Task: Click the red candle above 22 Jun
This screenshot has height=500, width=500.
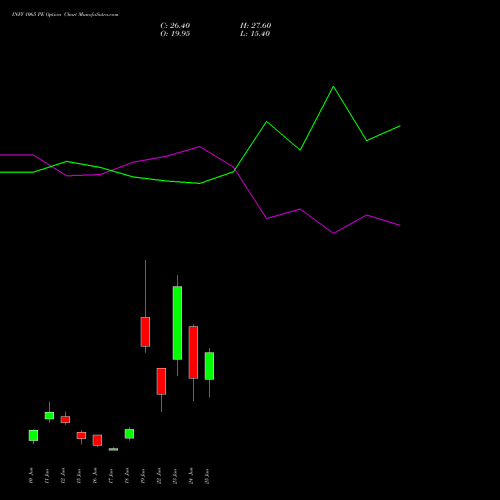Action: [161, 381]
